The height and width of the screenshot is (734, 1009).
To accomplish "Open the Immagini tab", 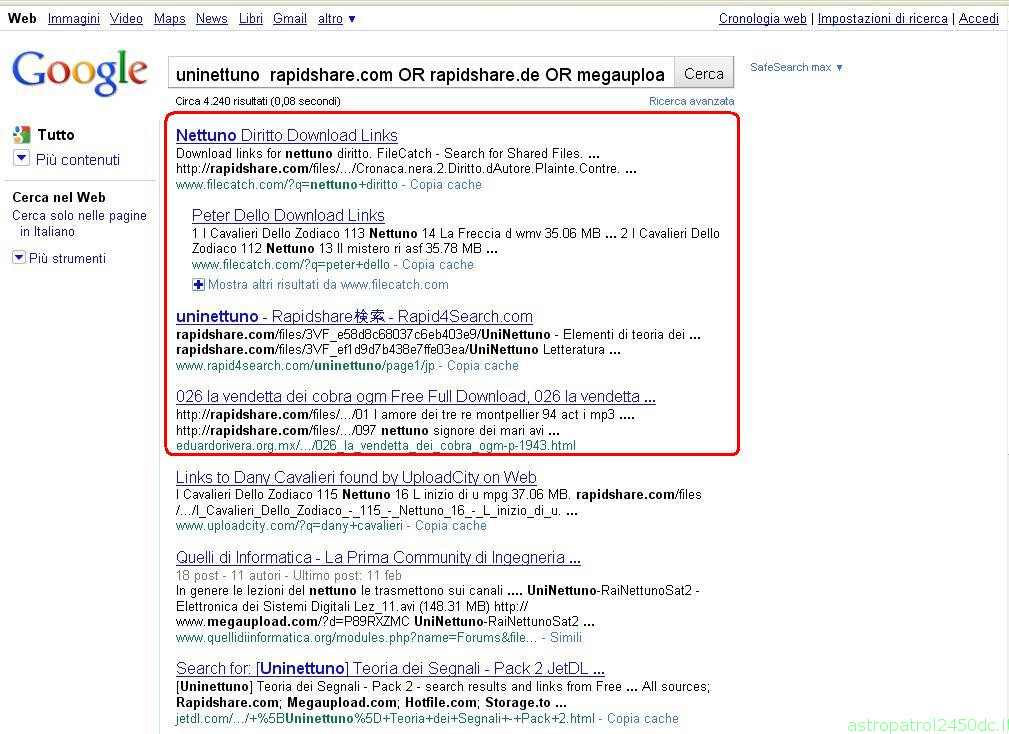I will pos(73,19).
